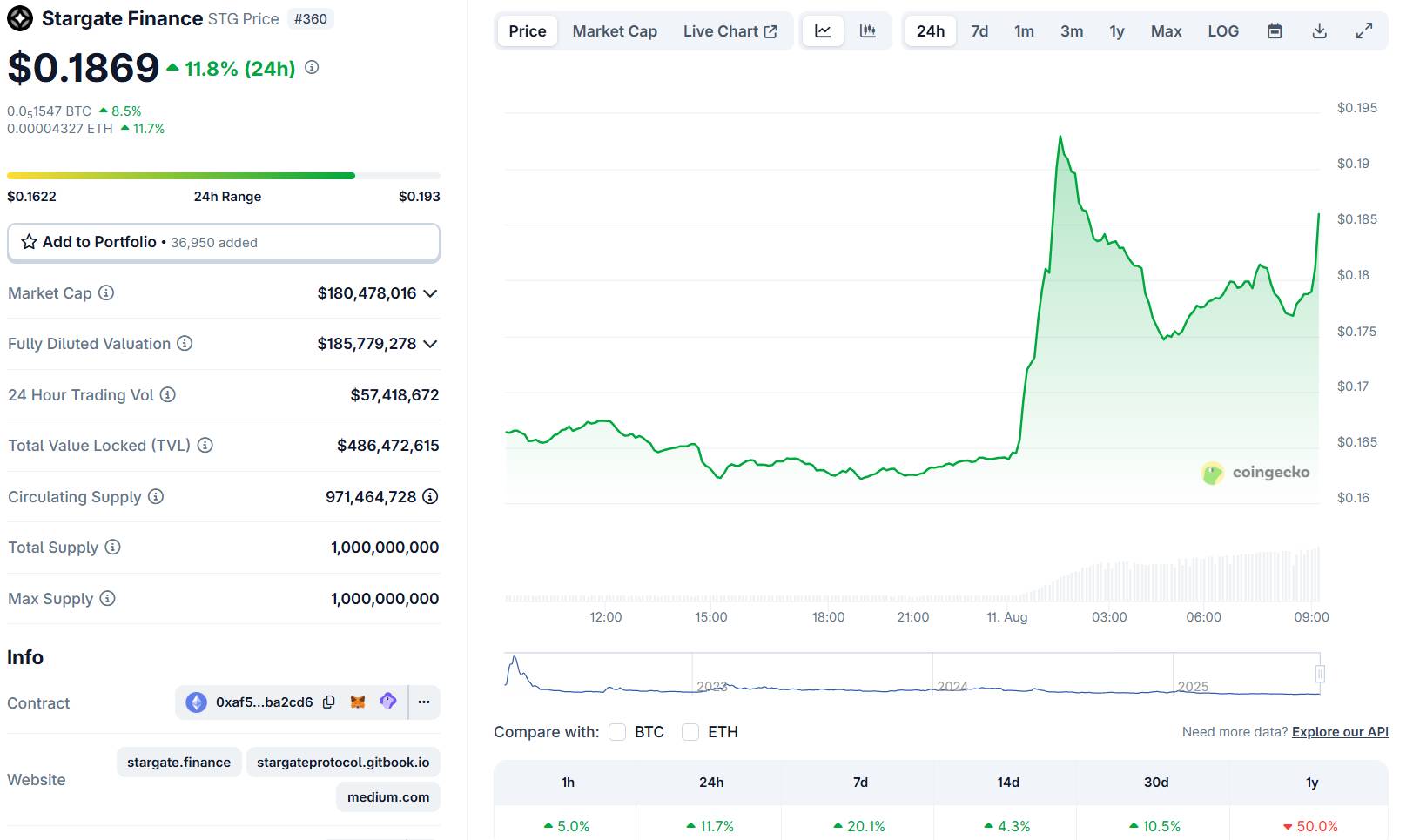Viewport: 1413px width, 840px height.
Task: Select 1y time range
Action: pyautogui.click(x=1117, y=31)
